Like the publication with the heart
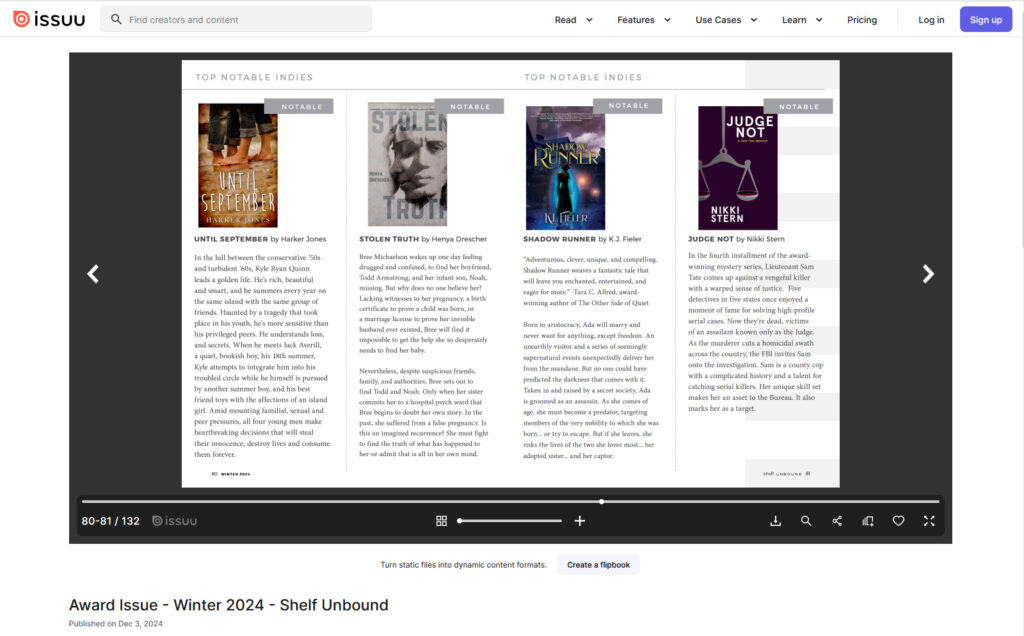The width and height of the screenshot is (1024, 636). [898, 521]
